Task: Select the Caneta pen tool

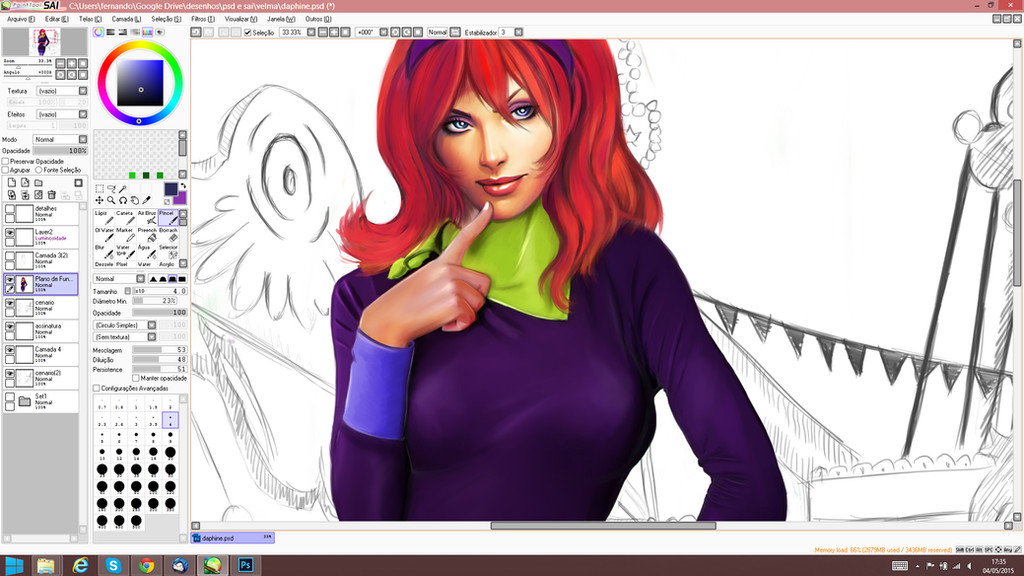Action: click(x=125, y=217)
